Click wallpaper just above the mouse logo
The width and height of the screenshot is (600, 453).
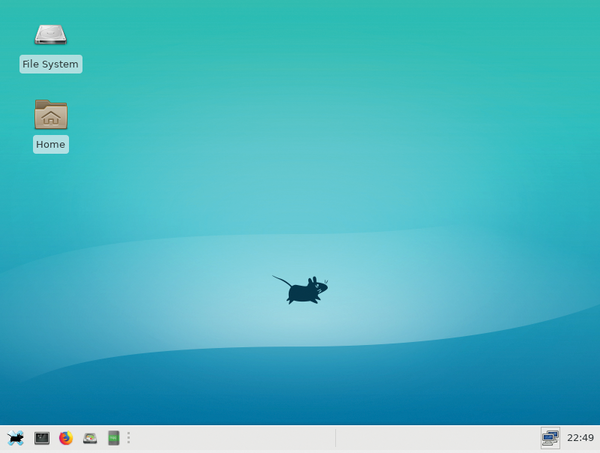point(301,250)
